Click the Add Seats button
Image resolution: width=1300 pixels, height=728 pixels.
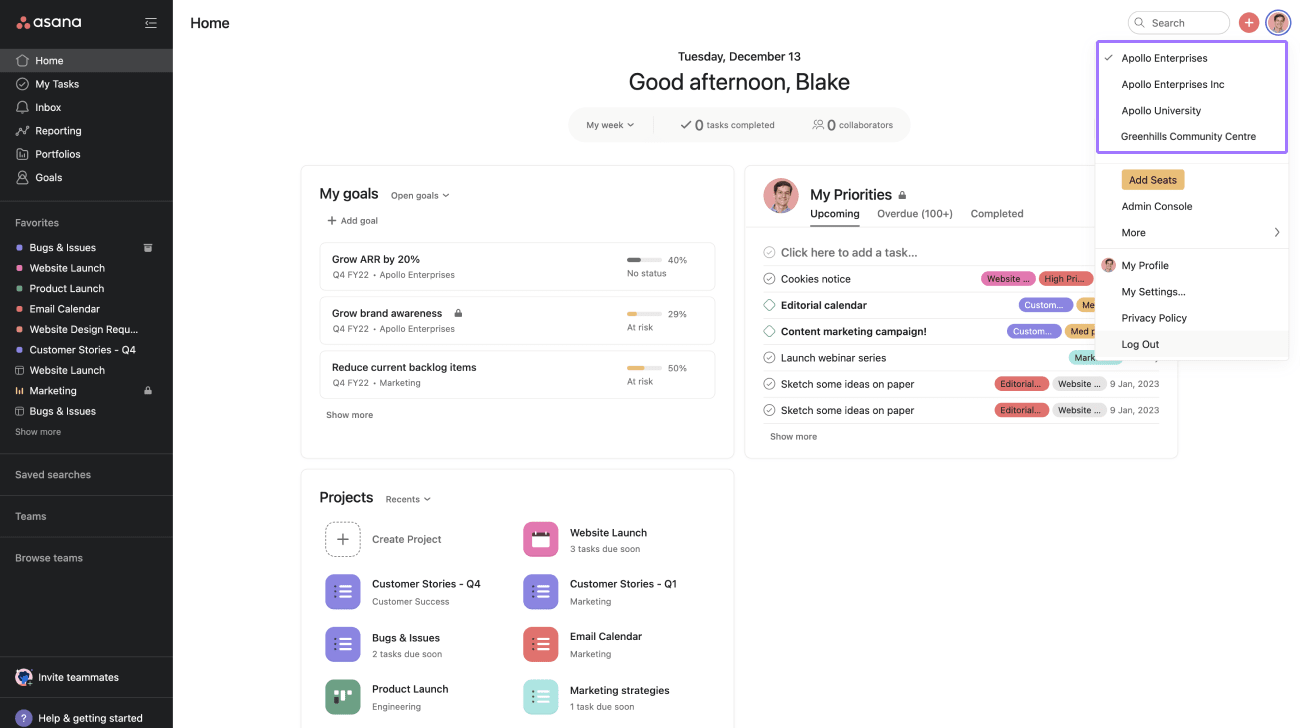click(x=1153, y=180)
